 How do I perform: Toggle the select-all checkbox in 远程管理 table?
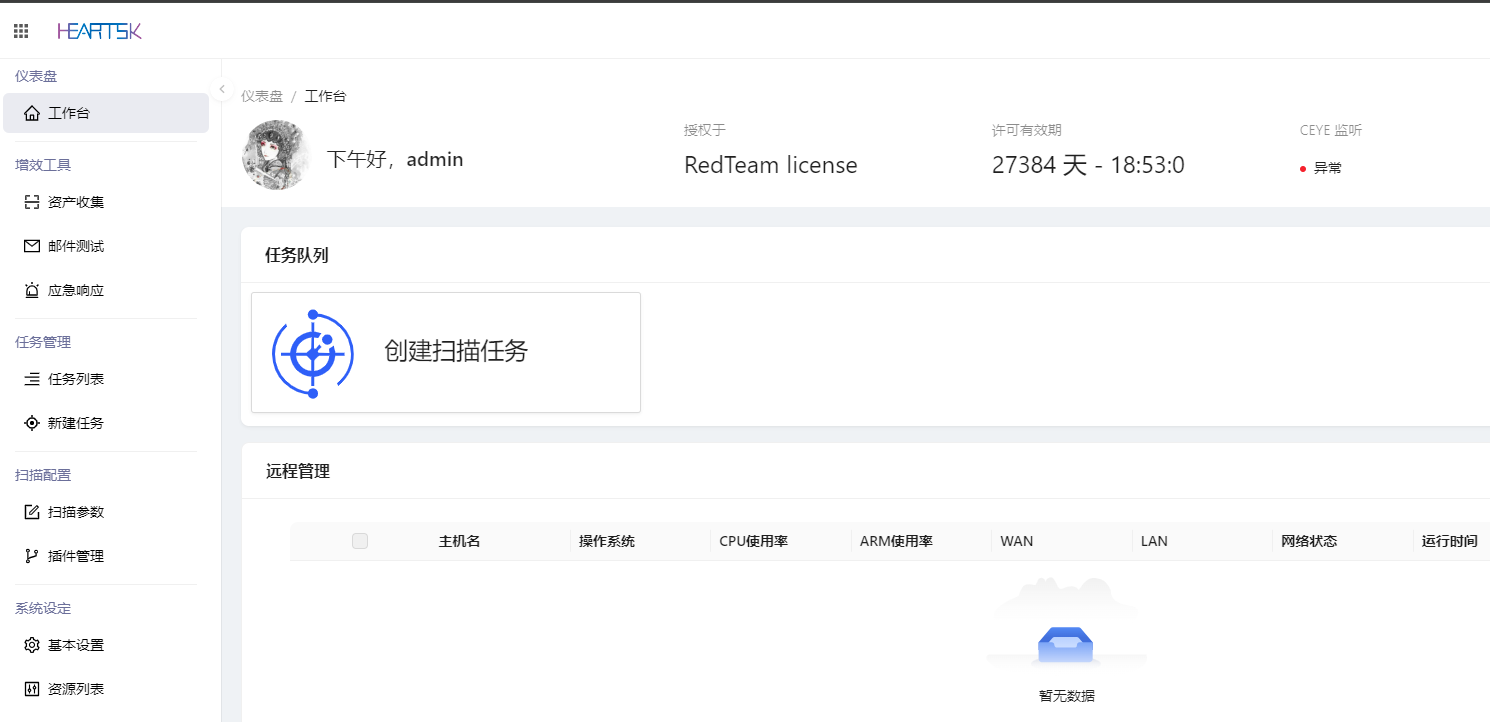(359, 540)
